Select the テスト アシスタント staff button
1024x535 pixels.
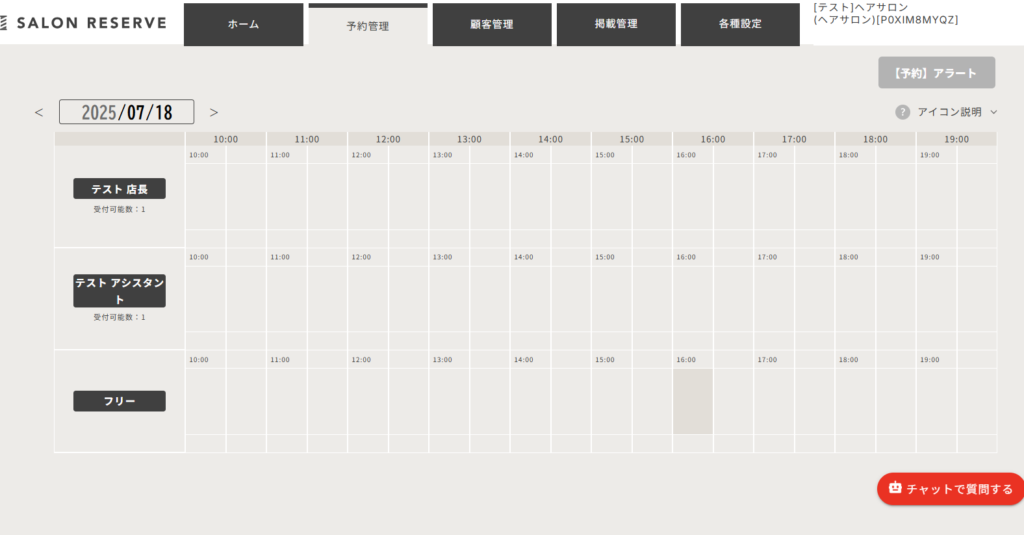pyautogui.click(x=119, y=291)
